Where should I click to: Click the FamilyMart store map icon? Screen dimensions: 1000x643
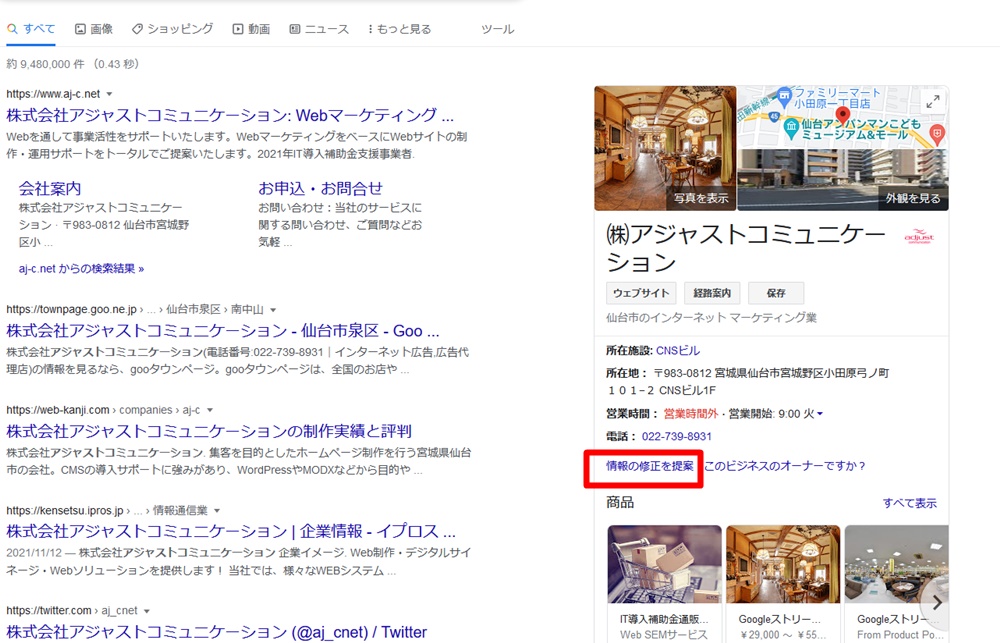click(x=784, y=97)
